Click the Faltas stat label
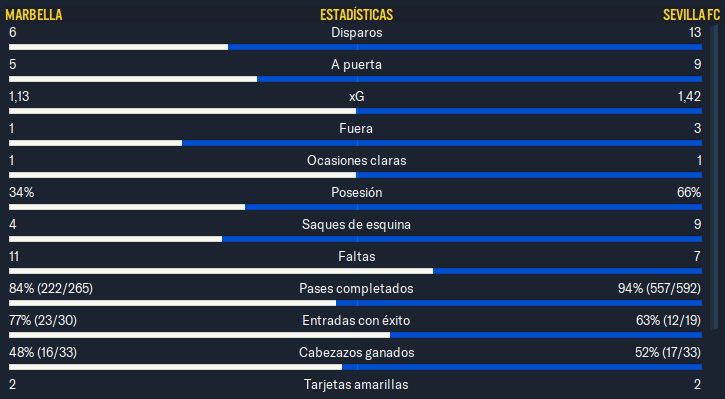This screenshot has width=725, height=399. coord(356,257)
